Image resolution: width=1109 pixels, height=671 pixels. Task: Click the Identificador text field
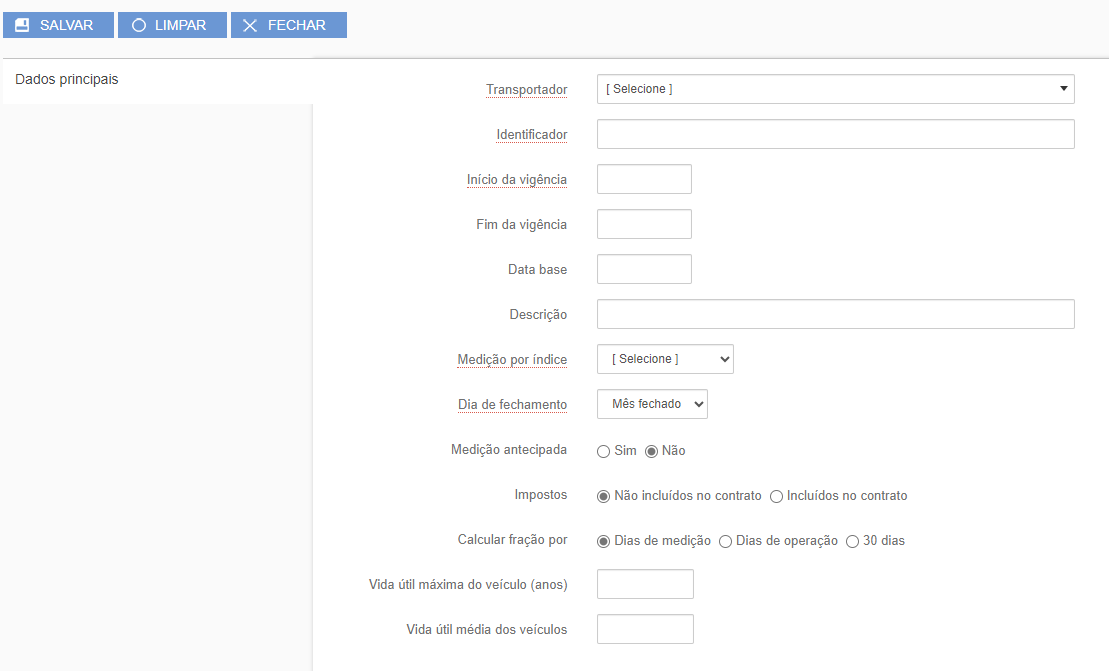point(835,134)
